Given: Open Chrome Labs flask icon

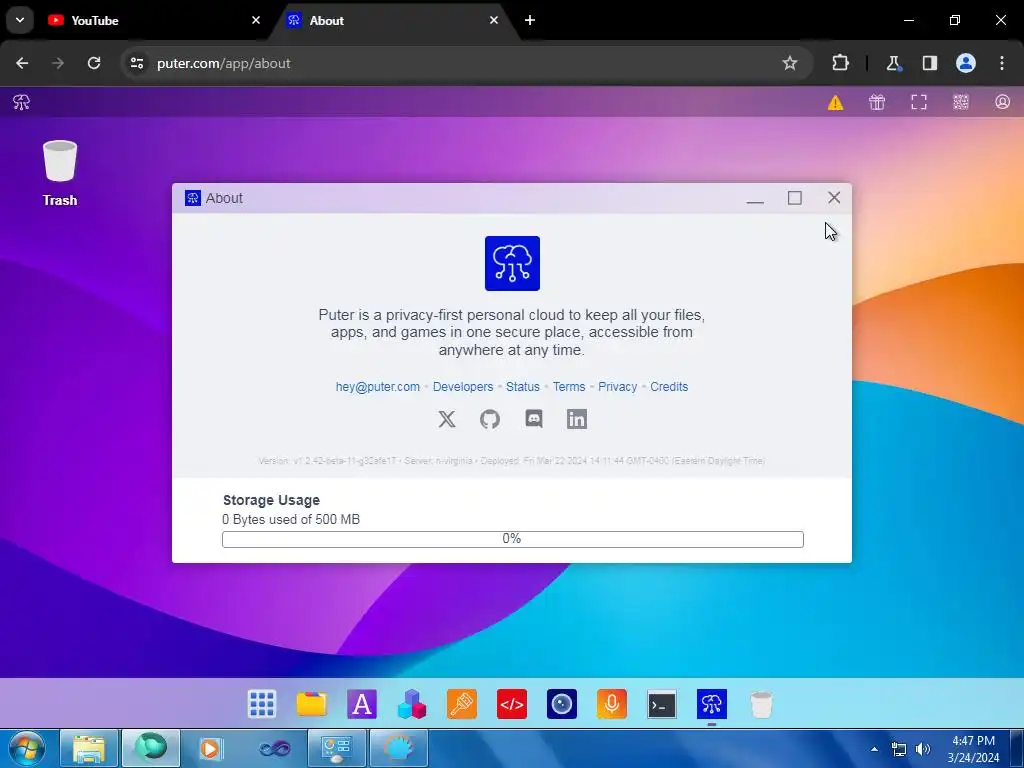Looking at the screenshot, I should 893,63.
